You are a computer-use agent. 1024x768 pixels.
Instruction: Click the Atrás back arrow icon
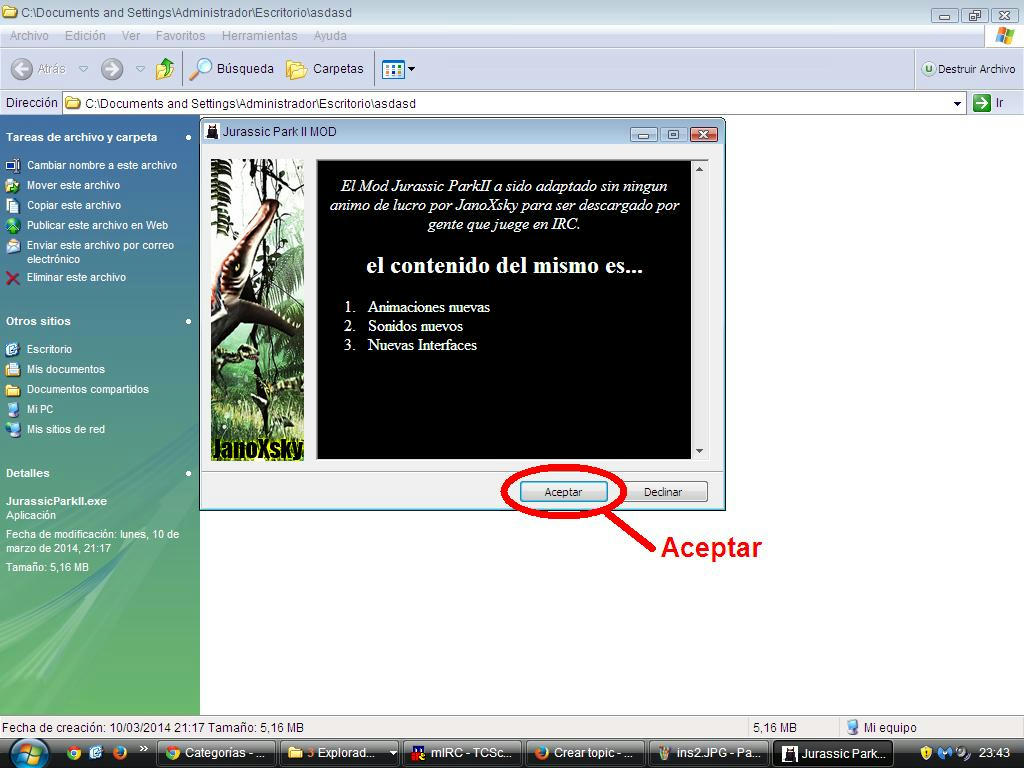point(22,69)
